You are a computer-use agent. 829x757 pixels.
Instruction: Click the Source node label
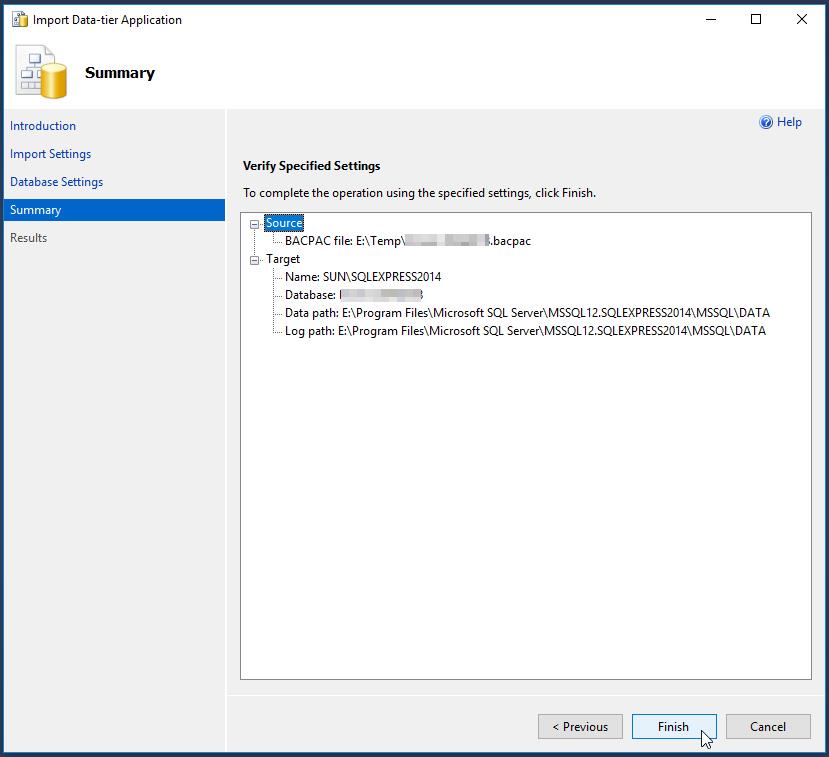coord(283,223)
